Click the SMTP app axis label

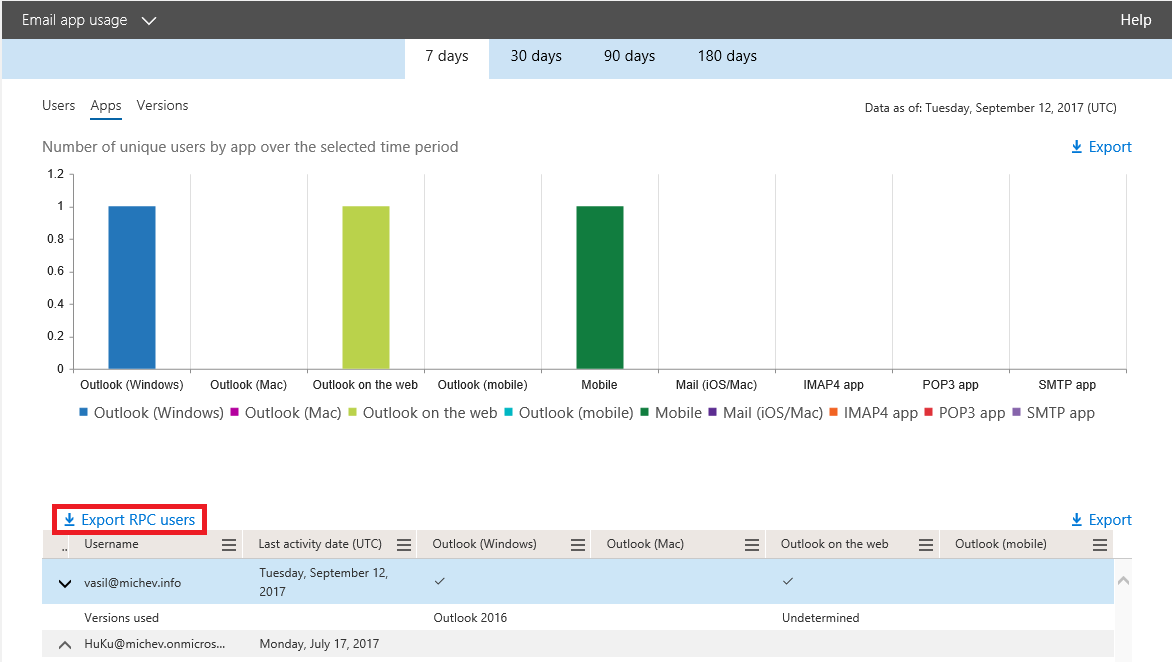1067,385
